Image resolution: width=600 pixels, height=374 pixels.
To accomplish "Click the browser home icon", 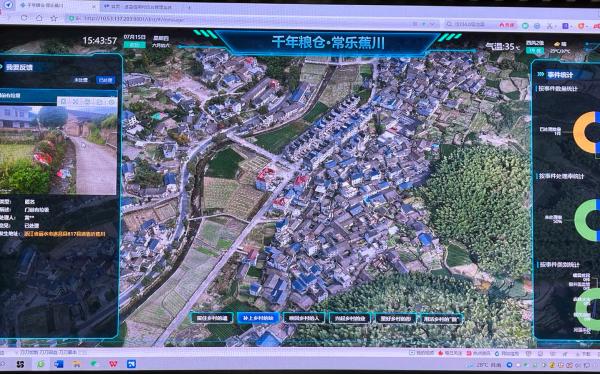I will tap(39, 18).
